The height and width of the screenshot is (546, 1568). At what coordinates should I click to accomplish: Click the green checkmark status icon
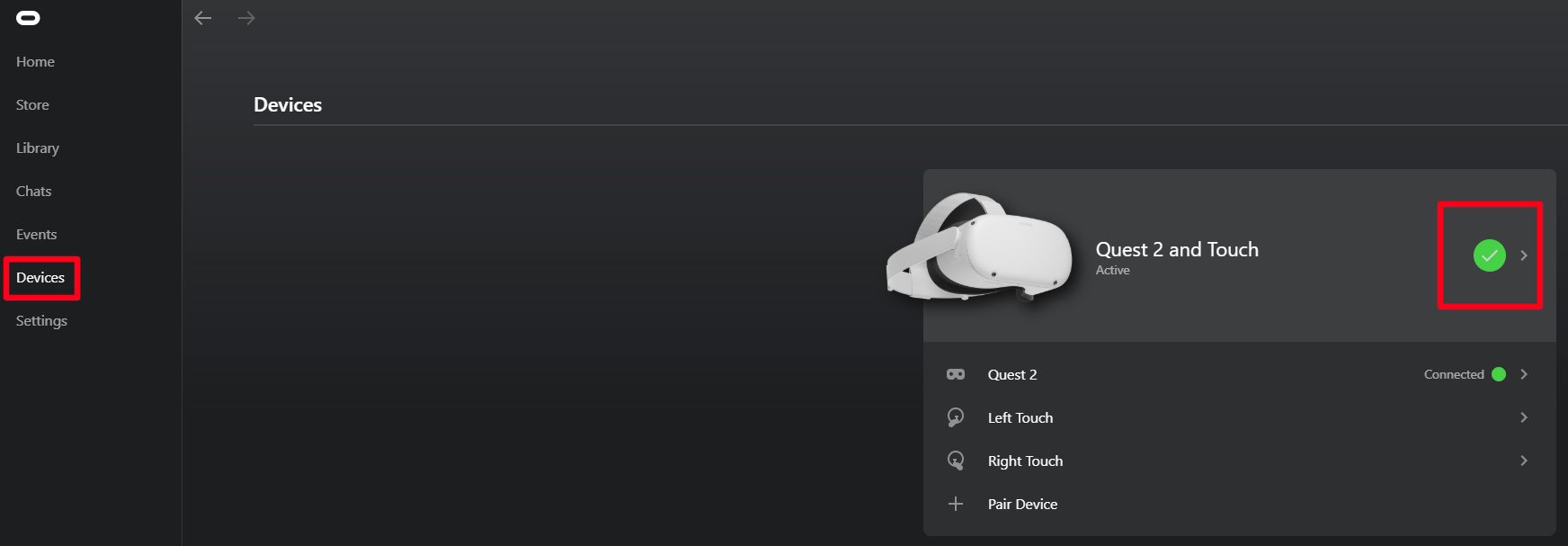1489,255
